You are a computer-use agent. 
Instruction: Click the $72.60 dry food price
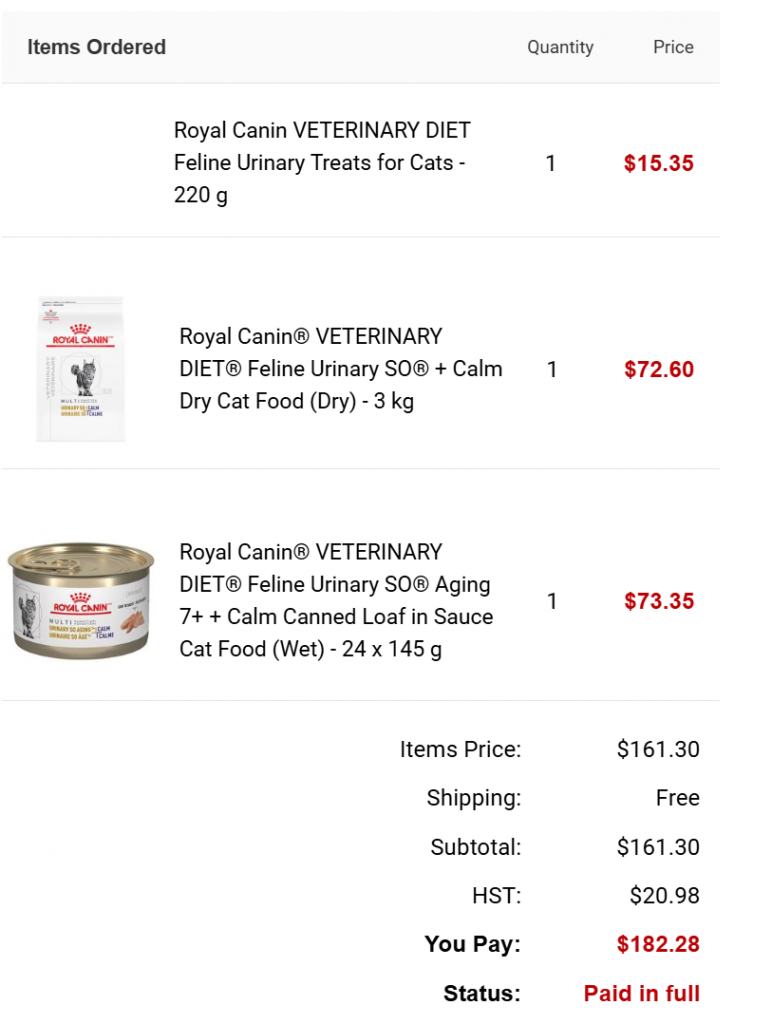coord(658,370)
